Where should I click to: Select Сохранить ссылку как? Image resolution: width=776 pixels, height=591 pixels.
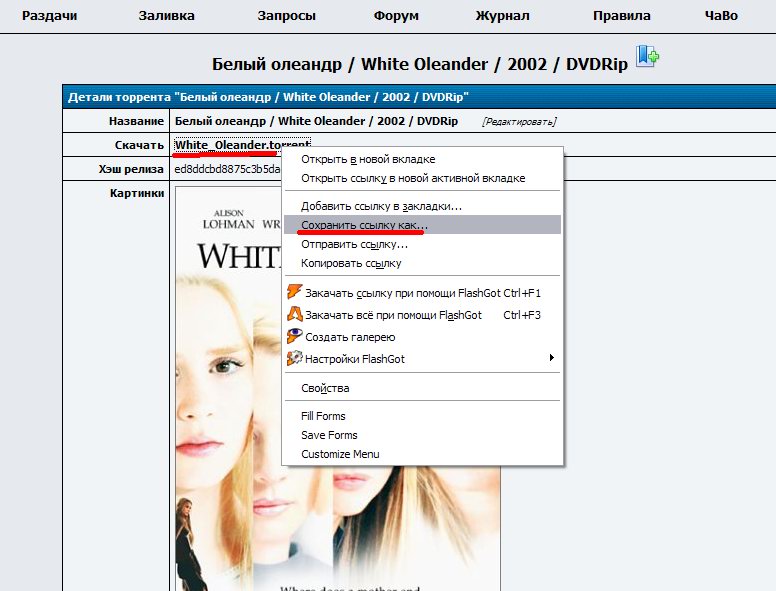pos(422,225)
